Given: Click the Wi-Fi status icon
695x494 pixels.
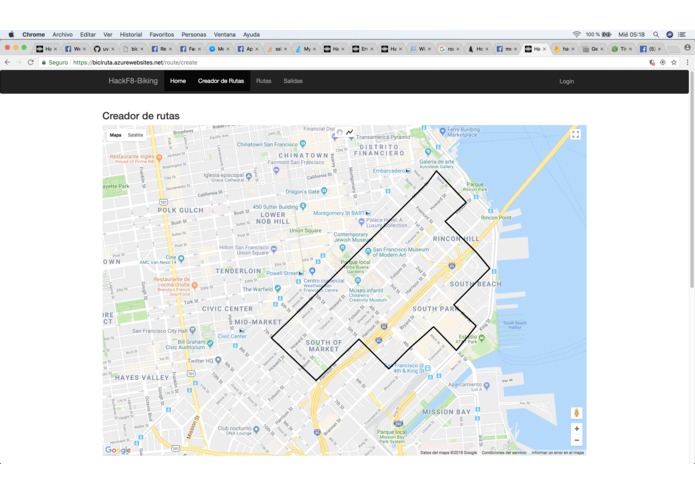Looking at the screenshot, I should pos(577,35).
